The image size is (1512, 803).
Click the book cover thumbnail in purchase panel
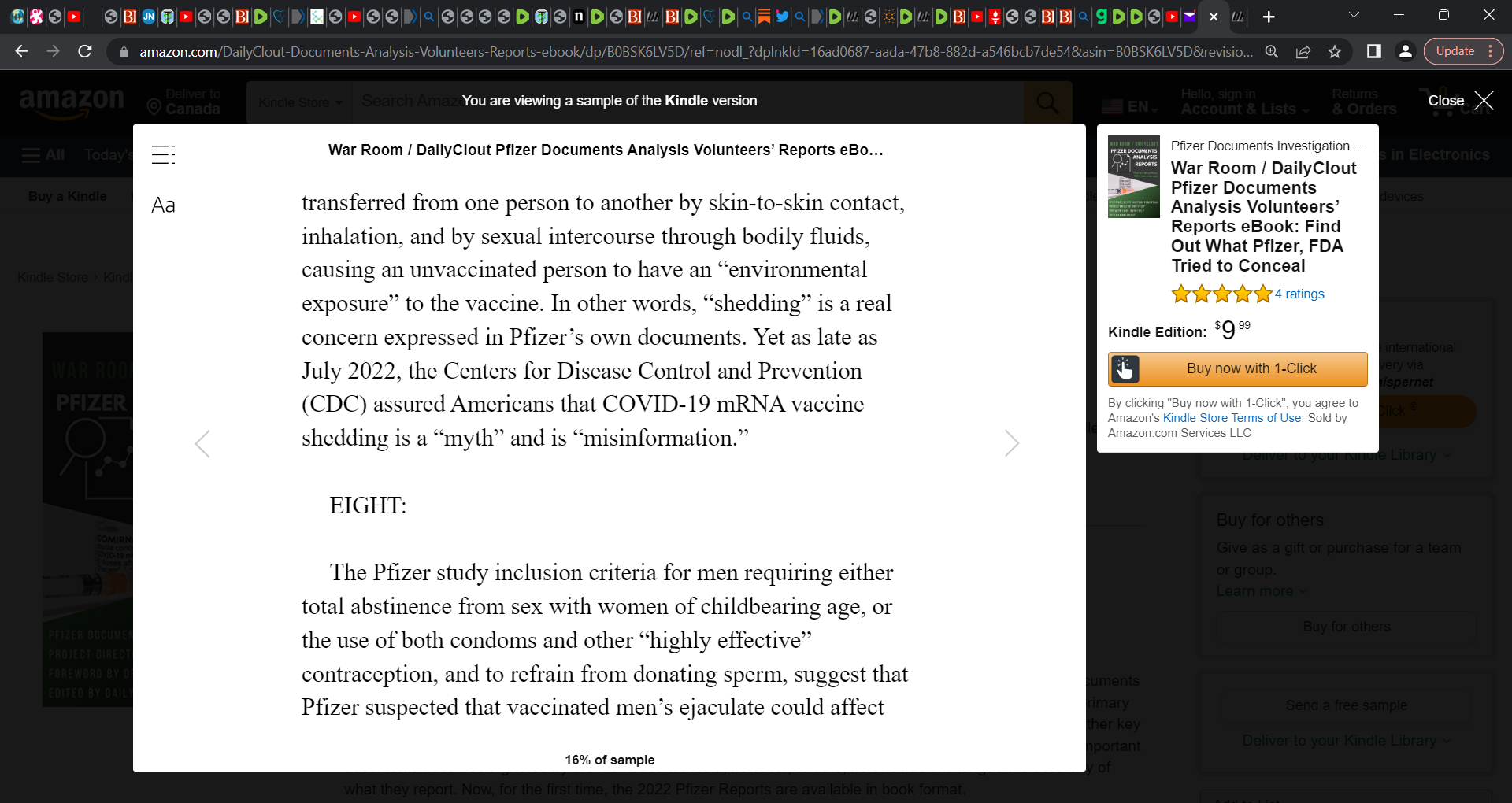1134,177
